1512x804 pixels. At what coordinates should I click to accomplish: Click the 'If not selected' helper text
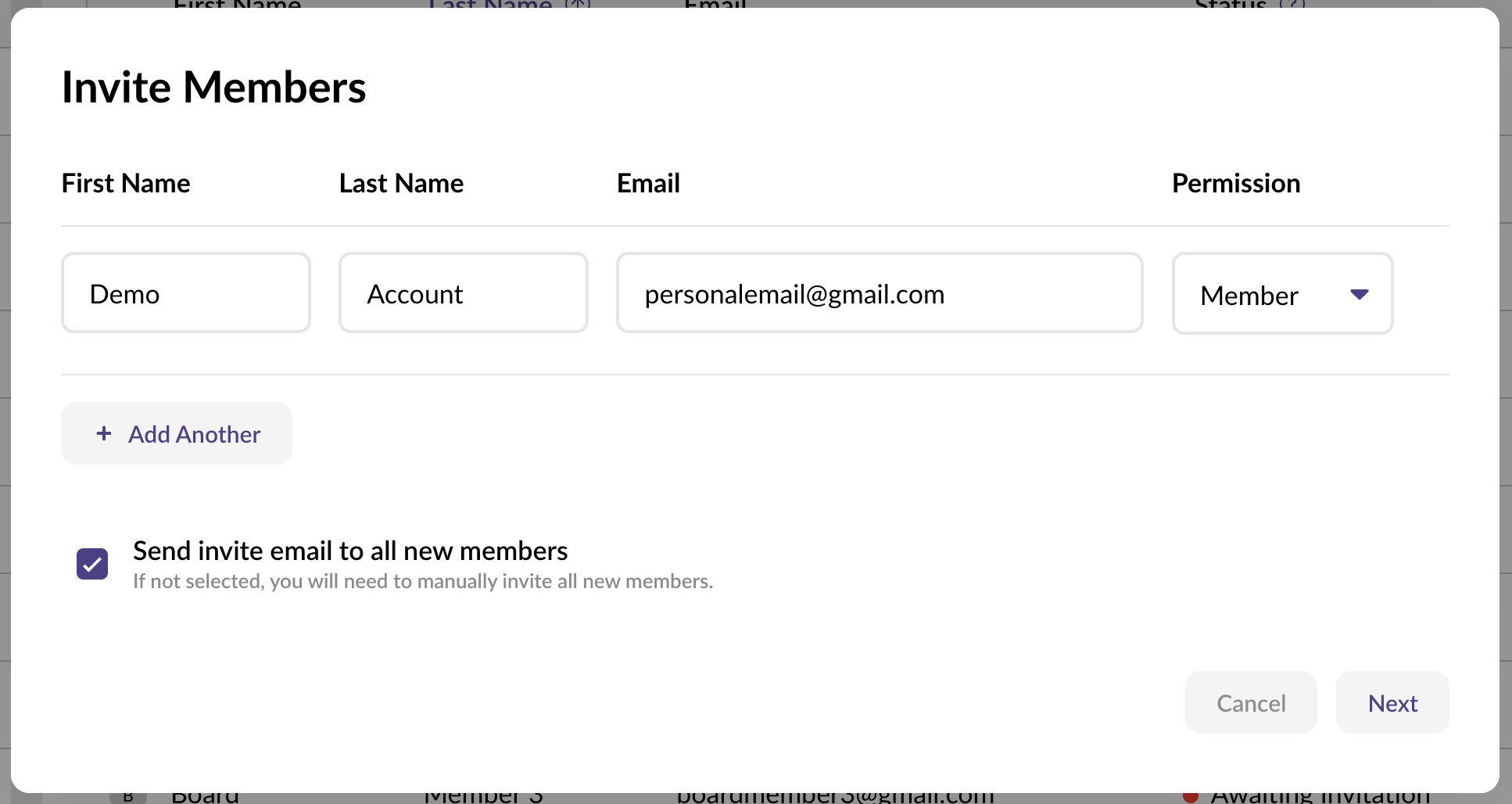423,581
